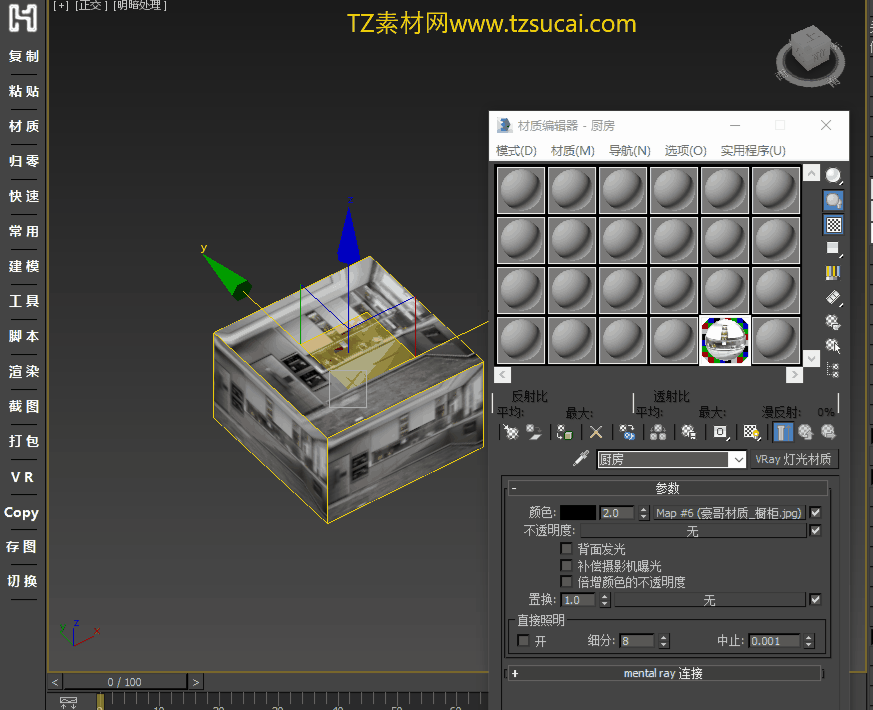873x710 pixels.
Task: Click 材质 in left sidebar
Action: click(23, 126)
